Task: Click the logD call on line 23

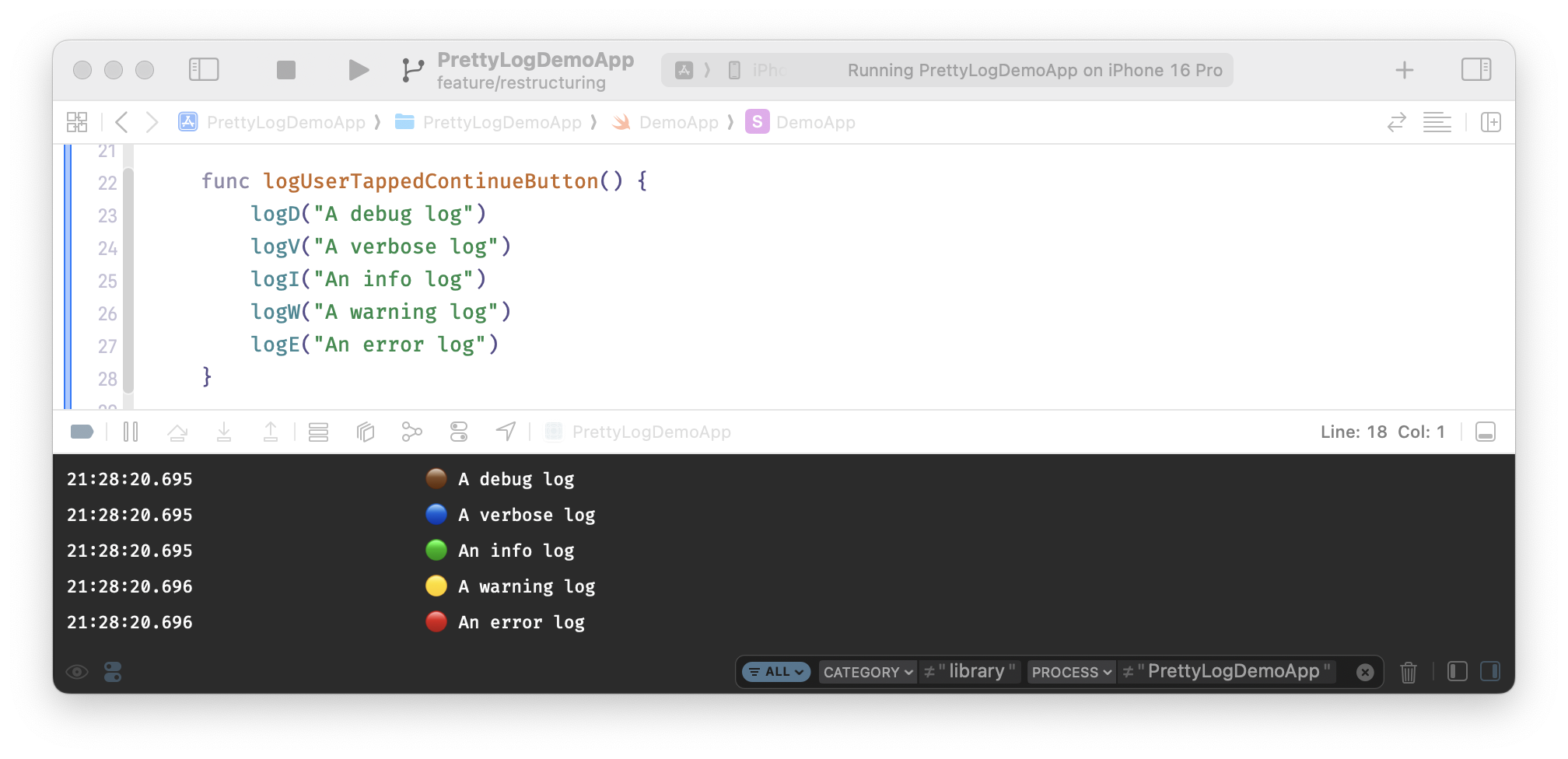Action: click(275, 214)
